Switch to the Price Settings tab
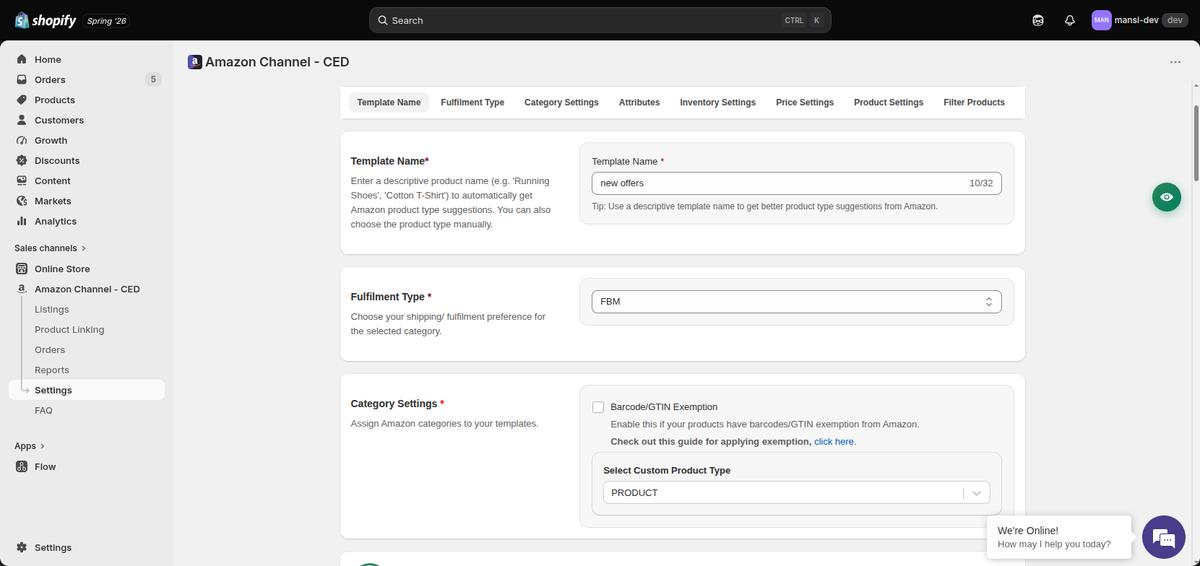Image resolution: width=1200 pixels, height=566 pixels. coord(805,102)
